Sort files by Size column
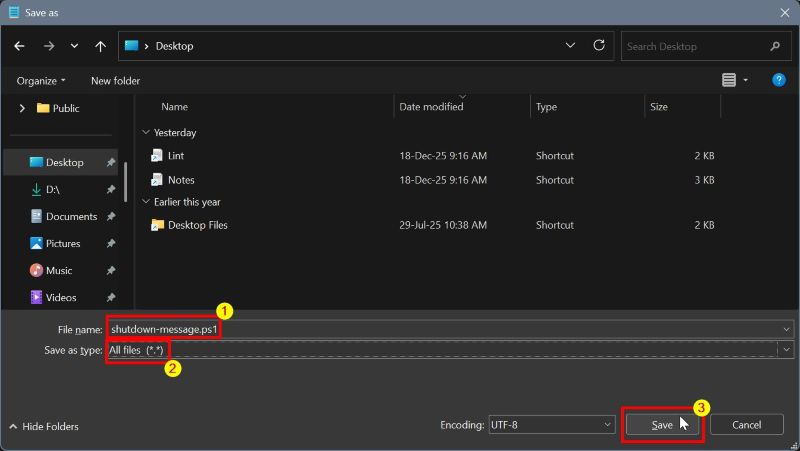The height and width of the screenshot is (451, 800). click(x=659, y=107)
